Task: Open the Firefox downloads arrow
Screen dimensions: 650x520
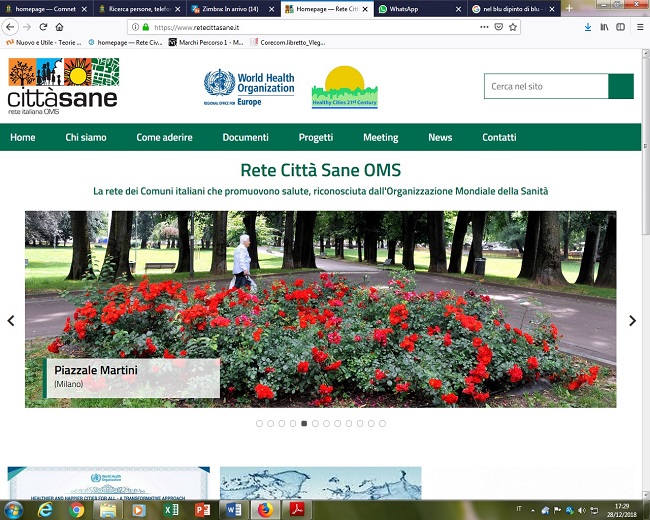Action: pyautogui.click(x=587, y=27)
